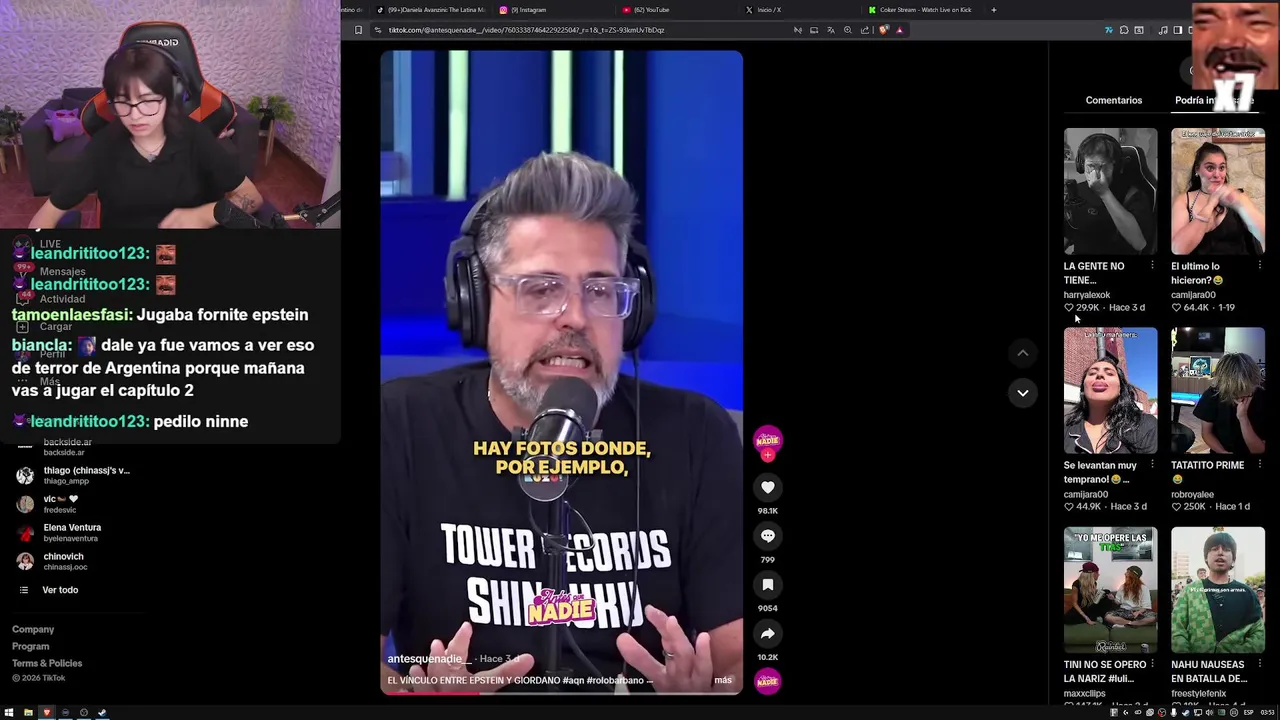Image resolution: width=1280 pixels, height=720 pixels.
Task: Open sound disc icon below share
Action: pos(767,681)
